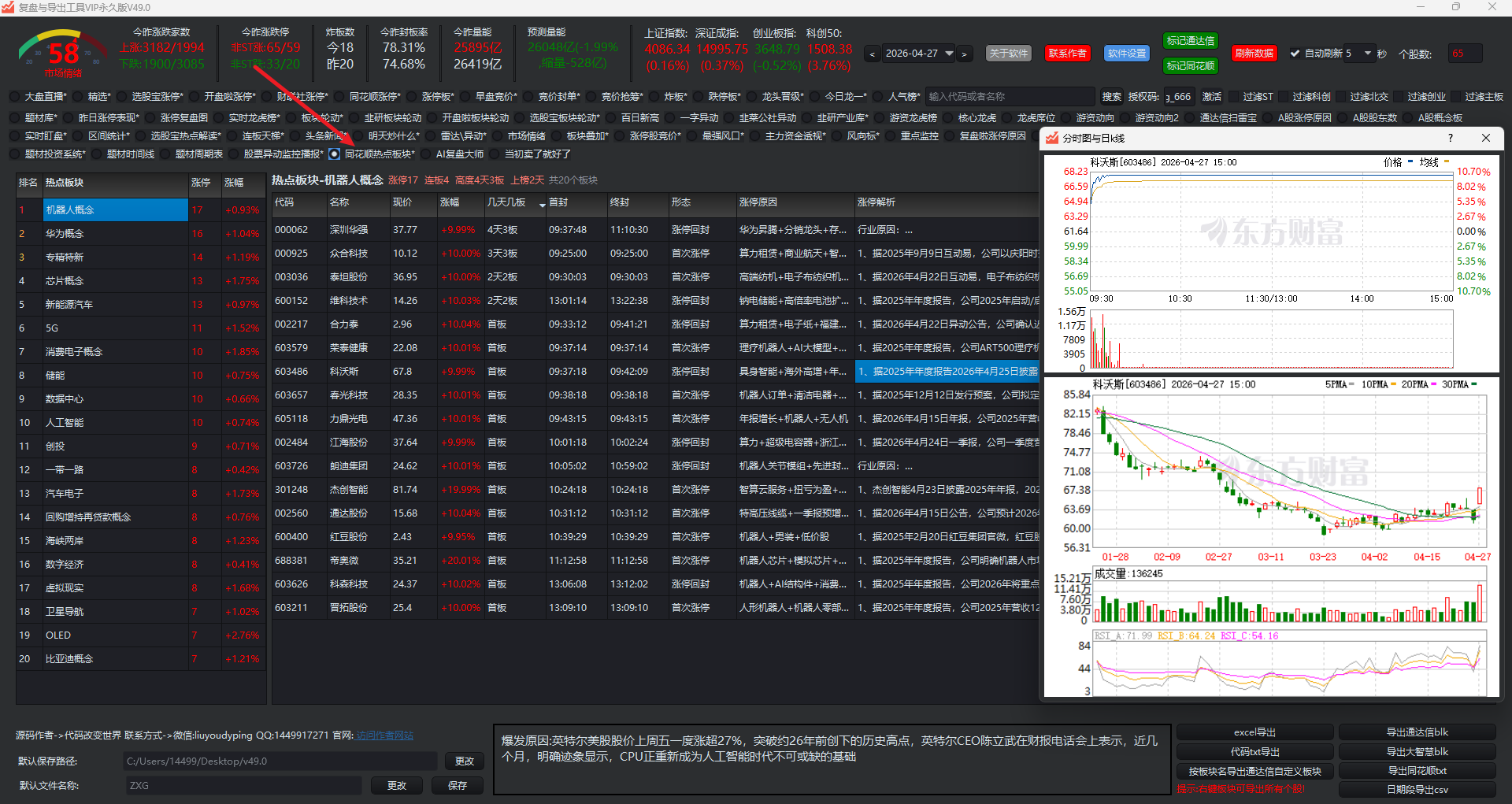The width and height of the screenshot is (1512, 804).
Task: Select the 深圳华强 row in the stock table
Action: pyautogui.click(x=348, y=230)
